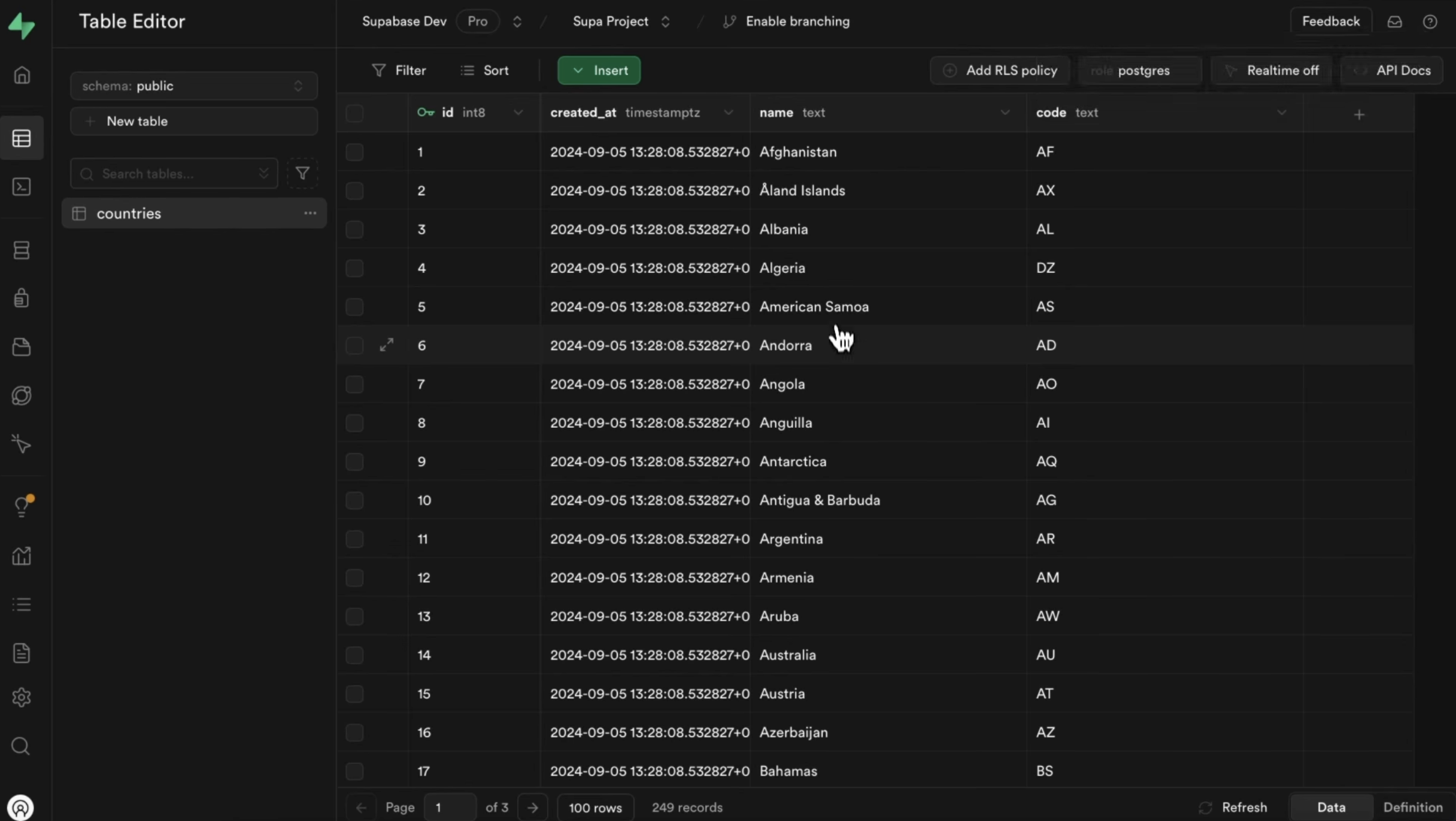This screenshot has height=821, width=1456.
Task: Open the SQL Editor sidebar icon
Action: tap(22, 187)
